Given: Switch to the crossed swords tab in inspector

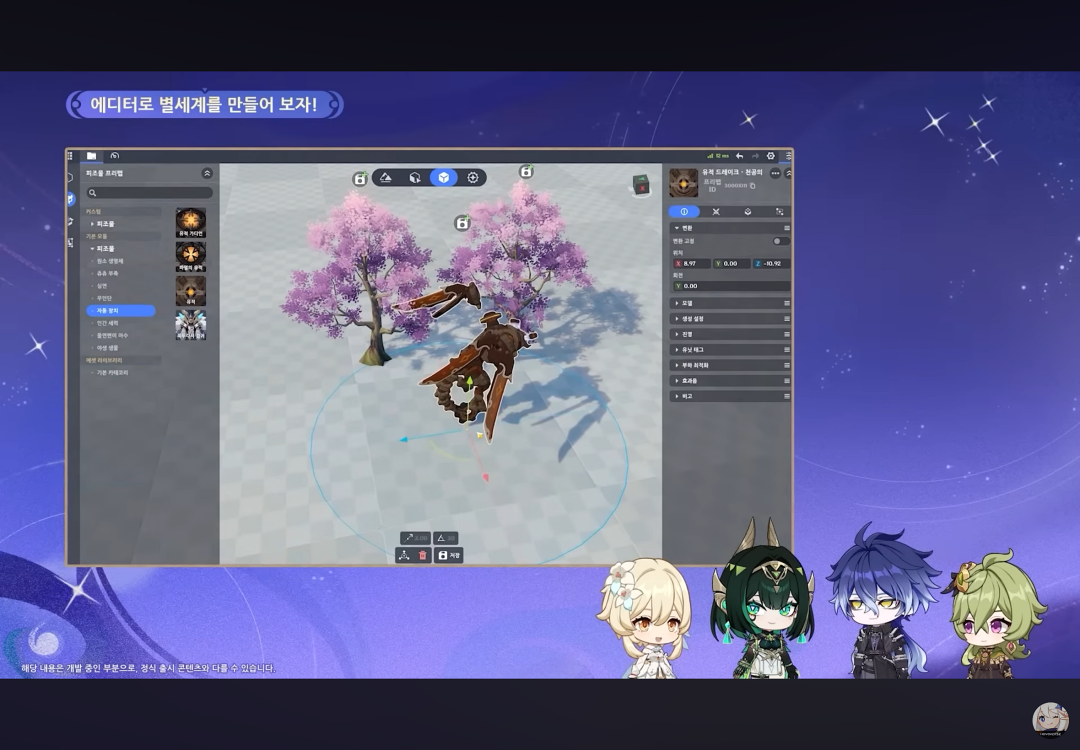Looking at the screenshot, I should [x=716, y=211].
